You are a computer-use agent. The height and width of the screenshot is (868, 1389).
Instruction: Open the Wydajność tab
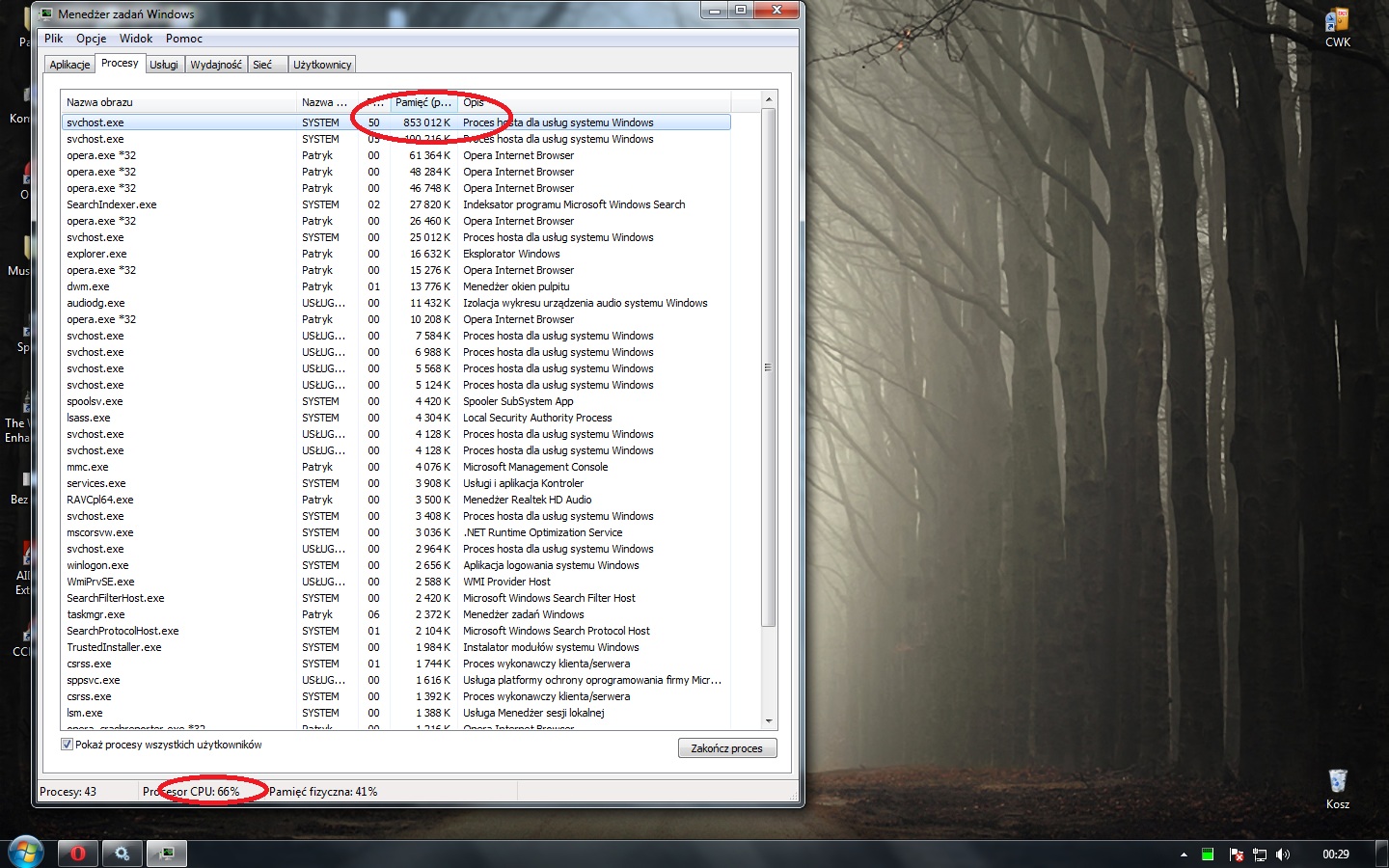[216, 65]
